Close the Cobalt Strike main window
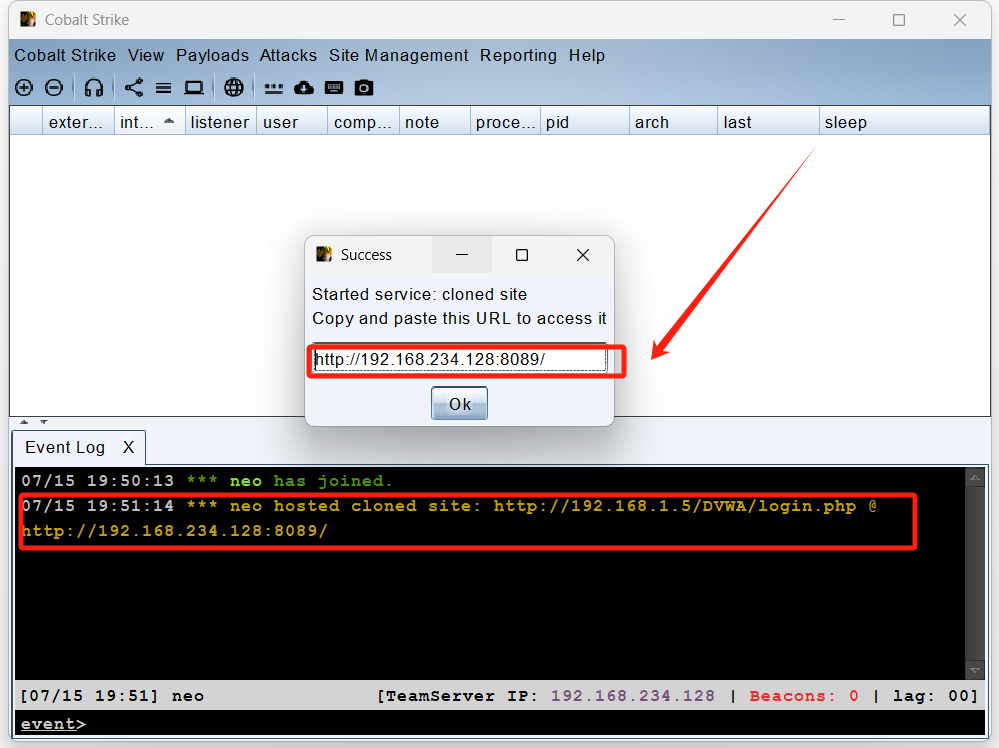The image size is (999, 748). click(x=959, y=20)
